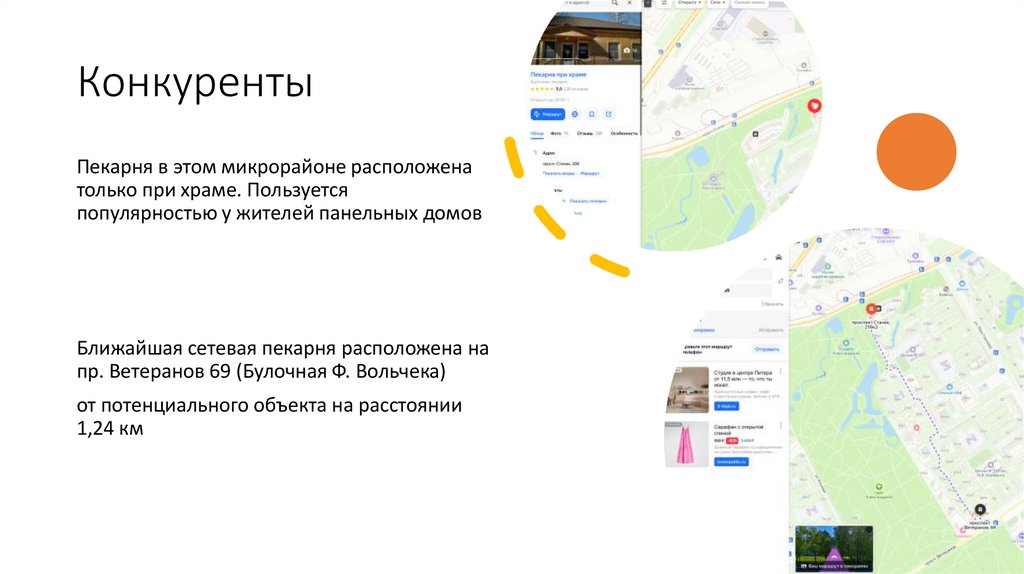Click the 'проспект Ветеранов, 69' map label
1024x574 pixels.
tap(980, 525)
